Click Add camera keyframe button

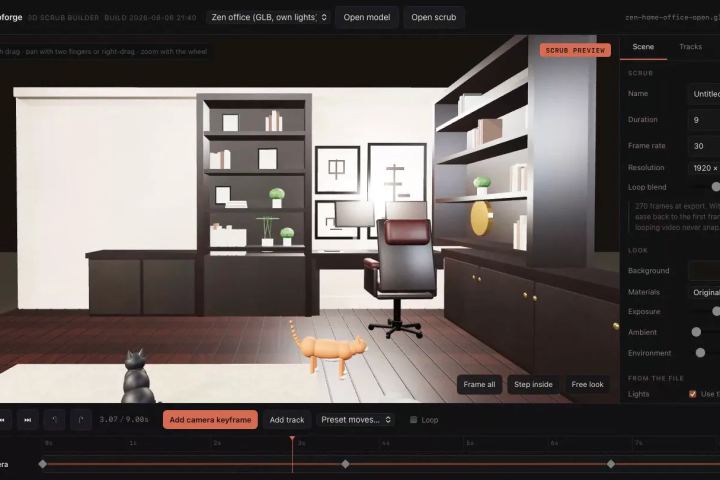pyautogui.click(x=210, y=420)
